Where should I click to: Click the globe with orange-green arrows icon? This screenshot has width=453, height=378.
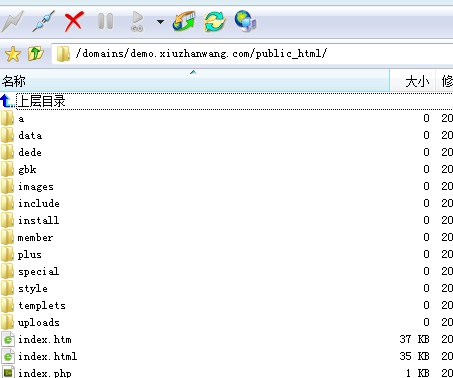click(x=184, y=22)
